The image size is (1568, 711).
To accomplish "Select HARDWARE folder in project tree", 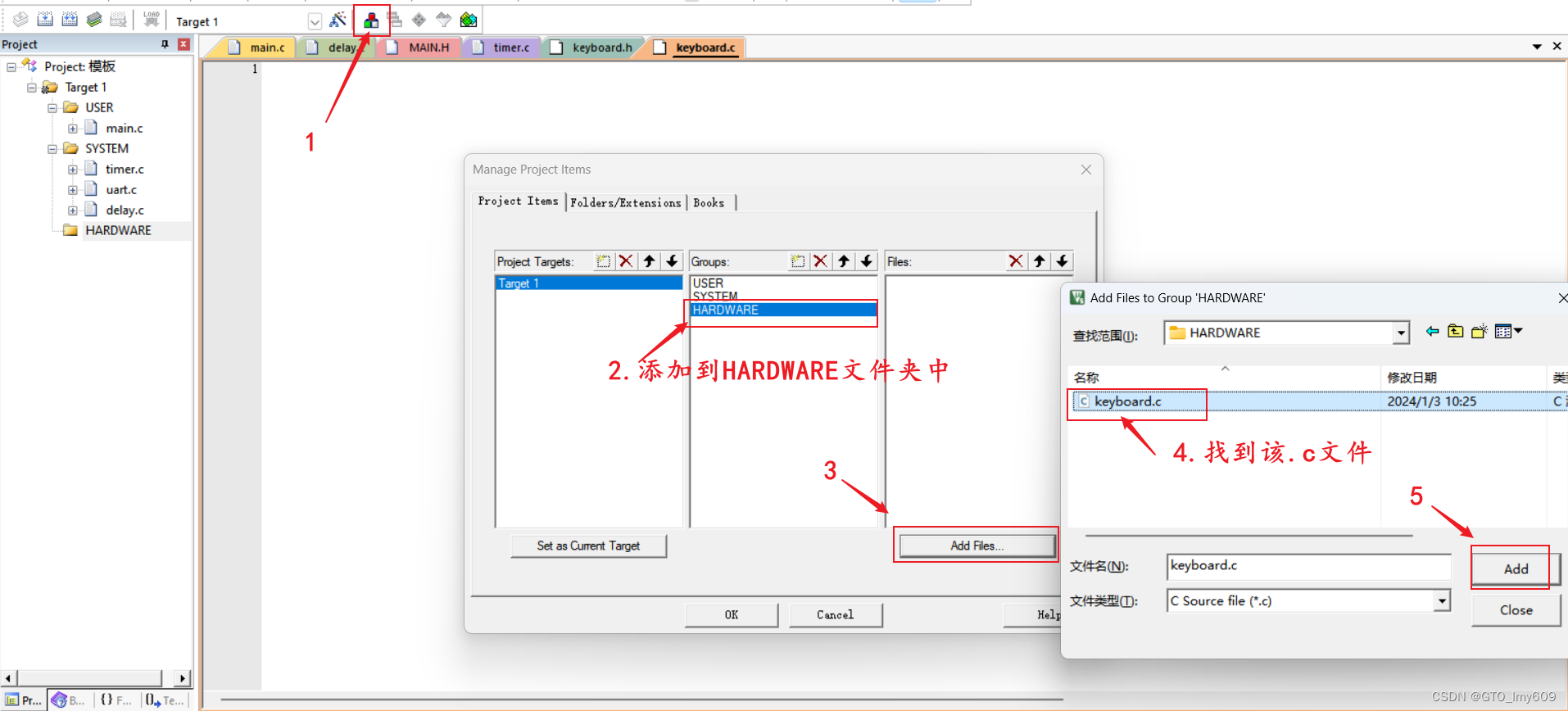I will click(x=118, y=230).
